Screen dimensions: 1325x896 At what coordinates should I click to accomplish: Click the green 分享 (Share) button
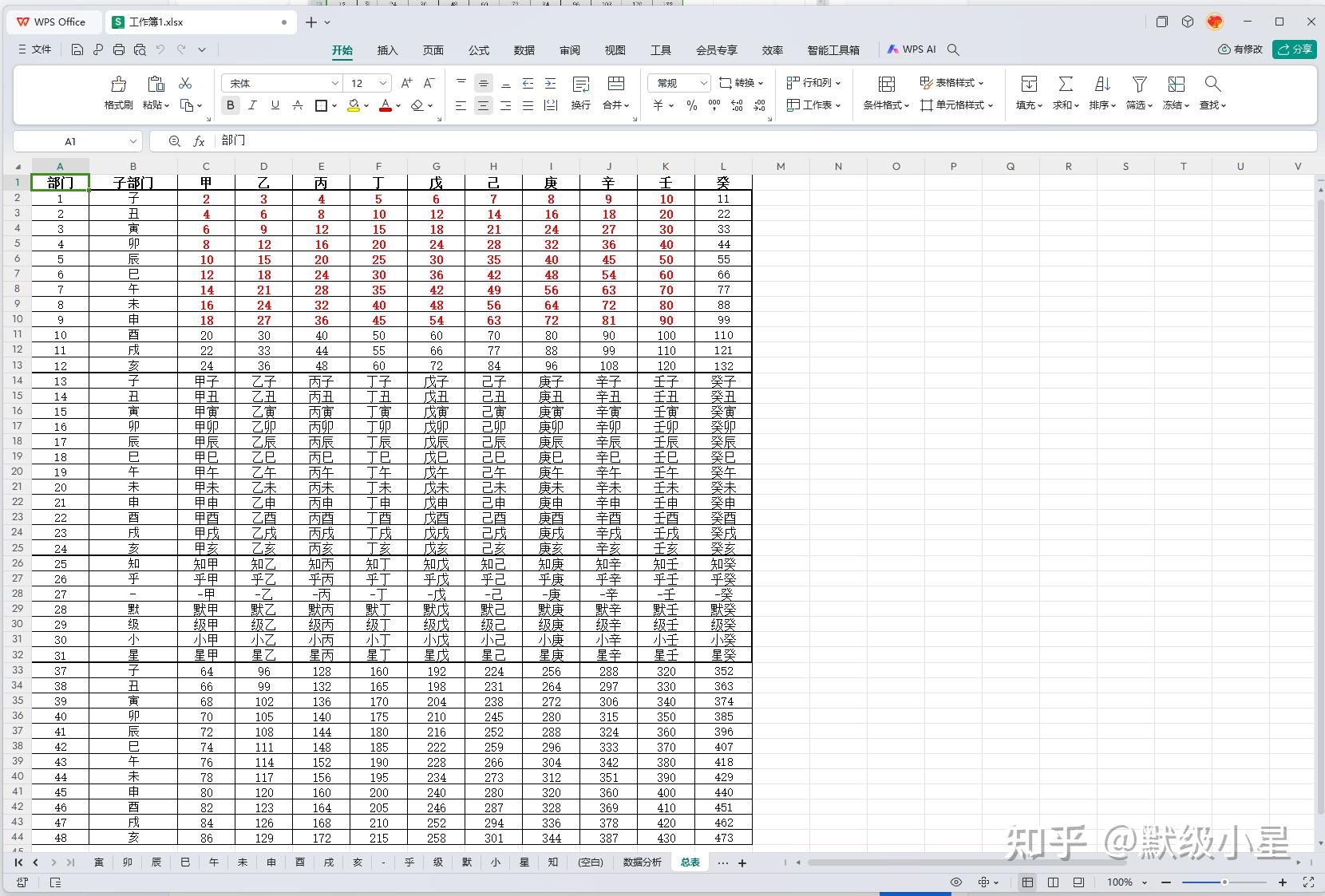click(1295, 49)
